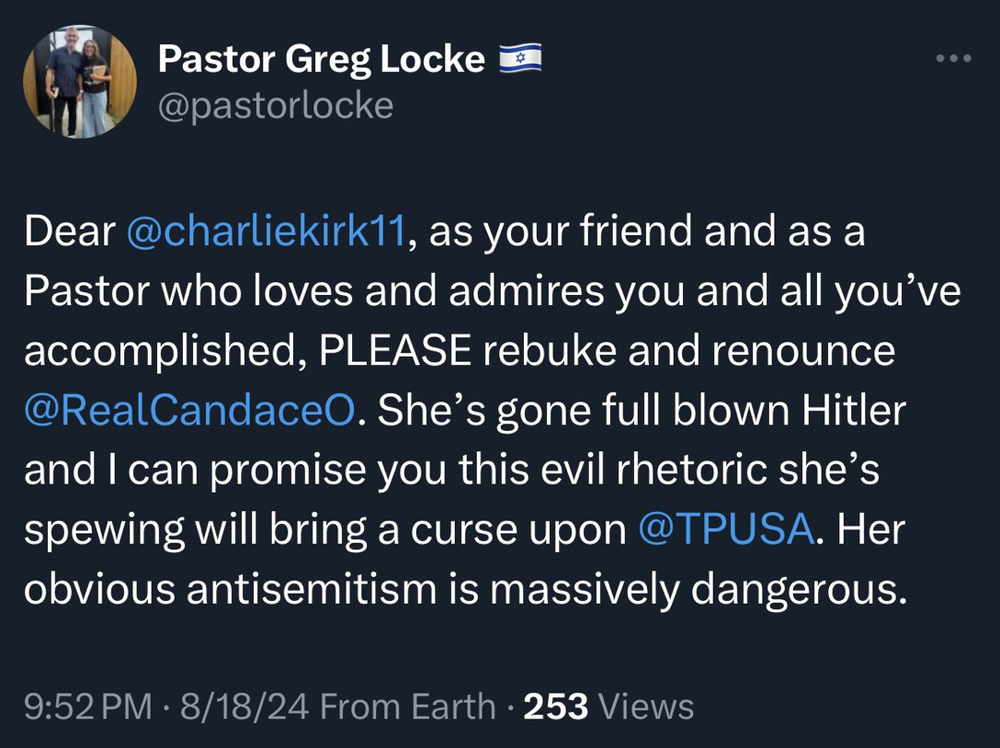Viewport: 1000px width, 748px height.
Task: Click the display name Pastor Greg Locke
Action: [321, 60]
